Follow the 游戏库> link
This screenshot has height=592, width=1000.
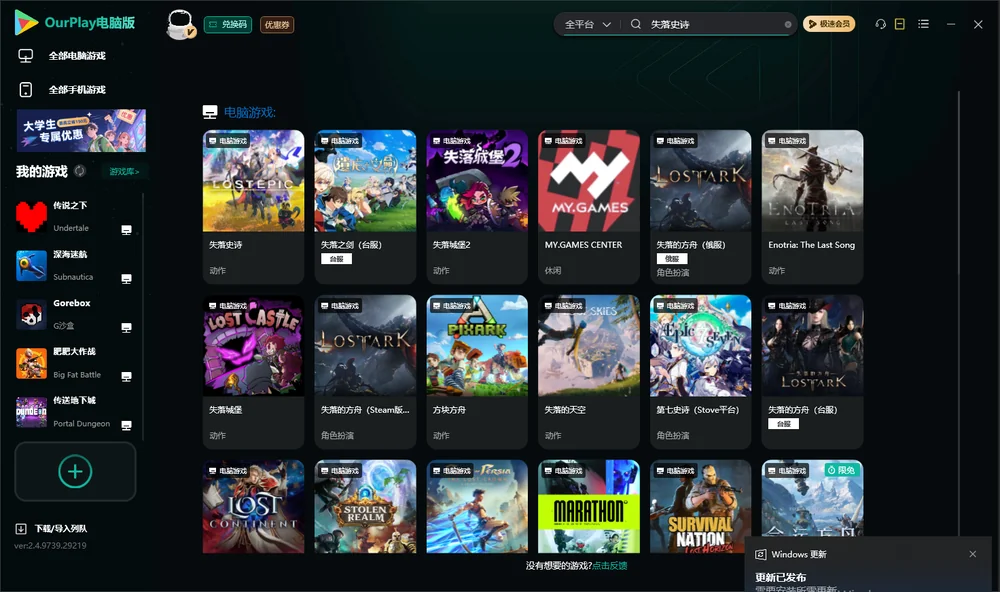click(x=124, y=172)
